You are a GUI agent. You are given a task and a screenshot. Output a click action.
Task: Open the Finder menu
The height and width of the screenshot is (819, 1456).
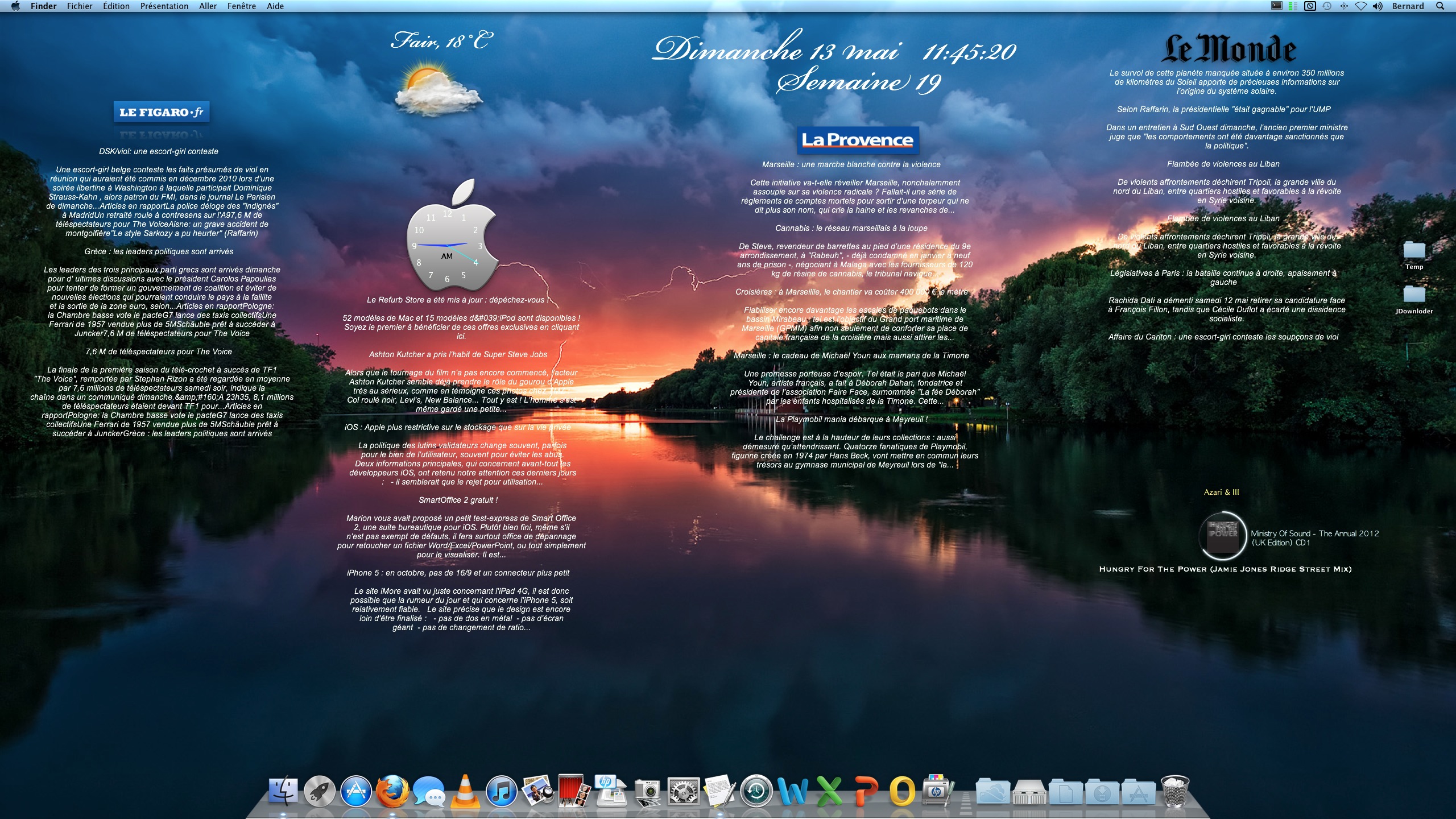43,6
